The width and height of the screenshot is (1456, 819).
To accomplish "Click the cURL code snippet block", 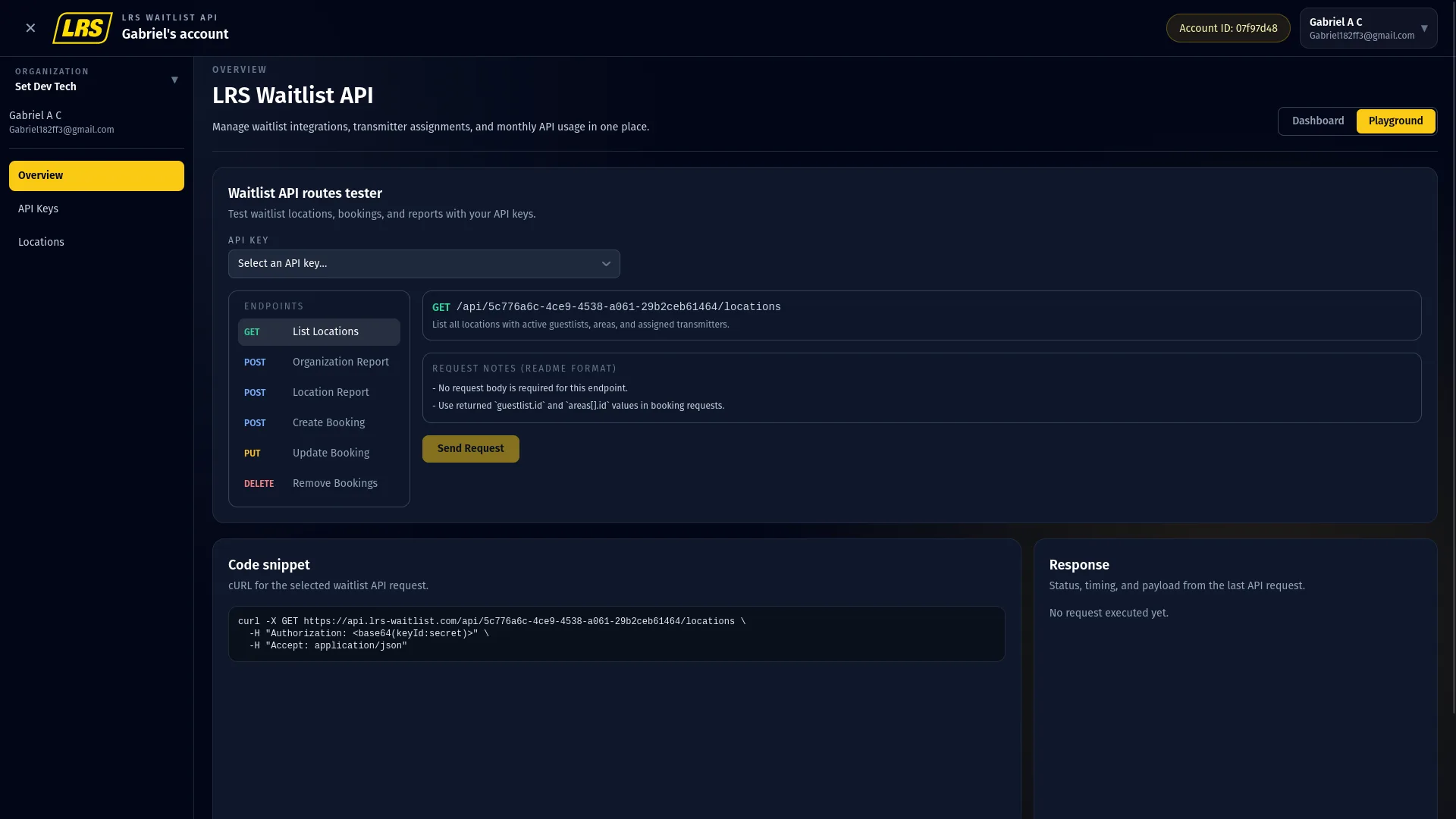I will [617, 634].
